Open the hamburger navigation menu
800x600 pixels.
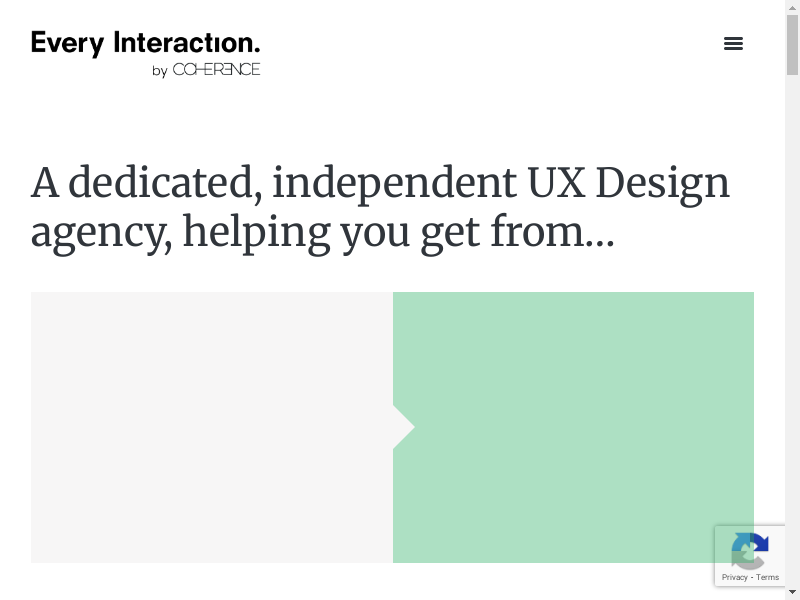[733, 43]
